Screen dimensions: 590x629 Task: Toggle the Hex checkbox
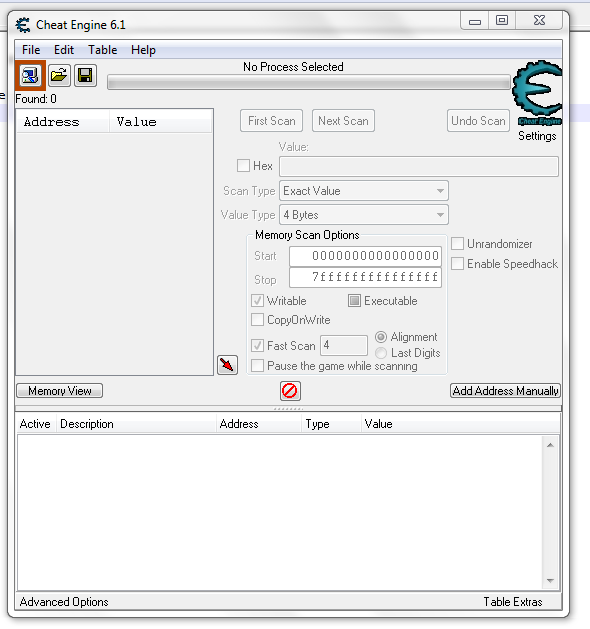coord(243,166)
